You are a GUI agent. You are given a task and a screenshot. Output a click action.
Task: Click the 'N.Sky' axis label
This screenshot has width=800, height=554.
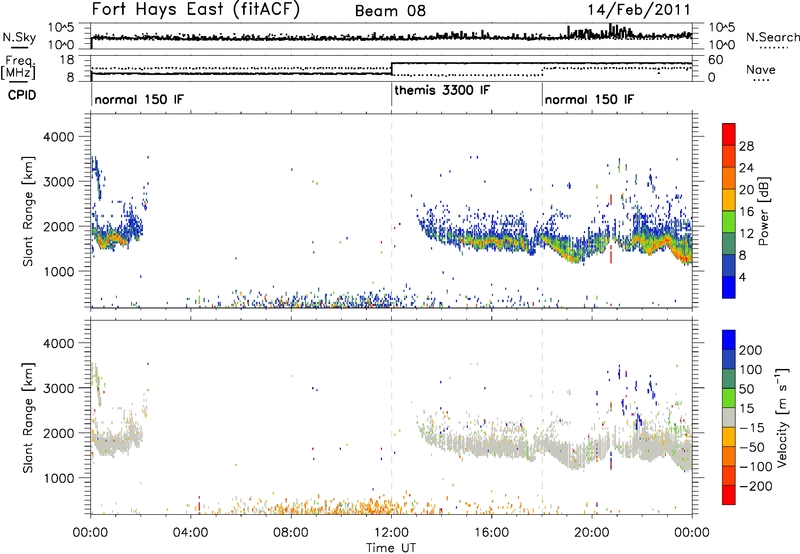(x=19, y=37)
